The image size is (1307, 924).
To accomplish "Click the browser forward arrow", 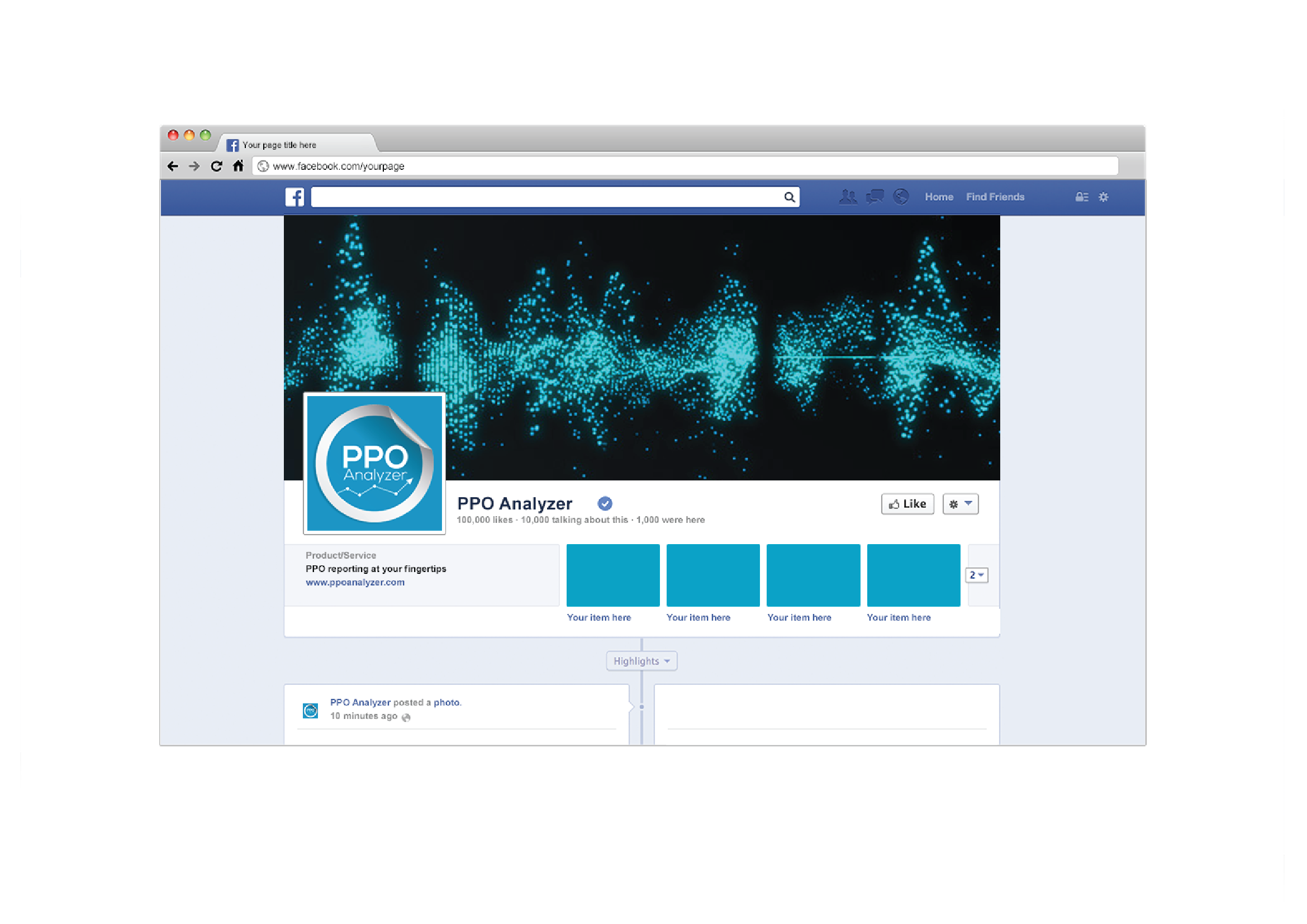I will [x=194, y=166].
